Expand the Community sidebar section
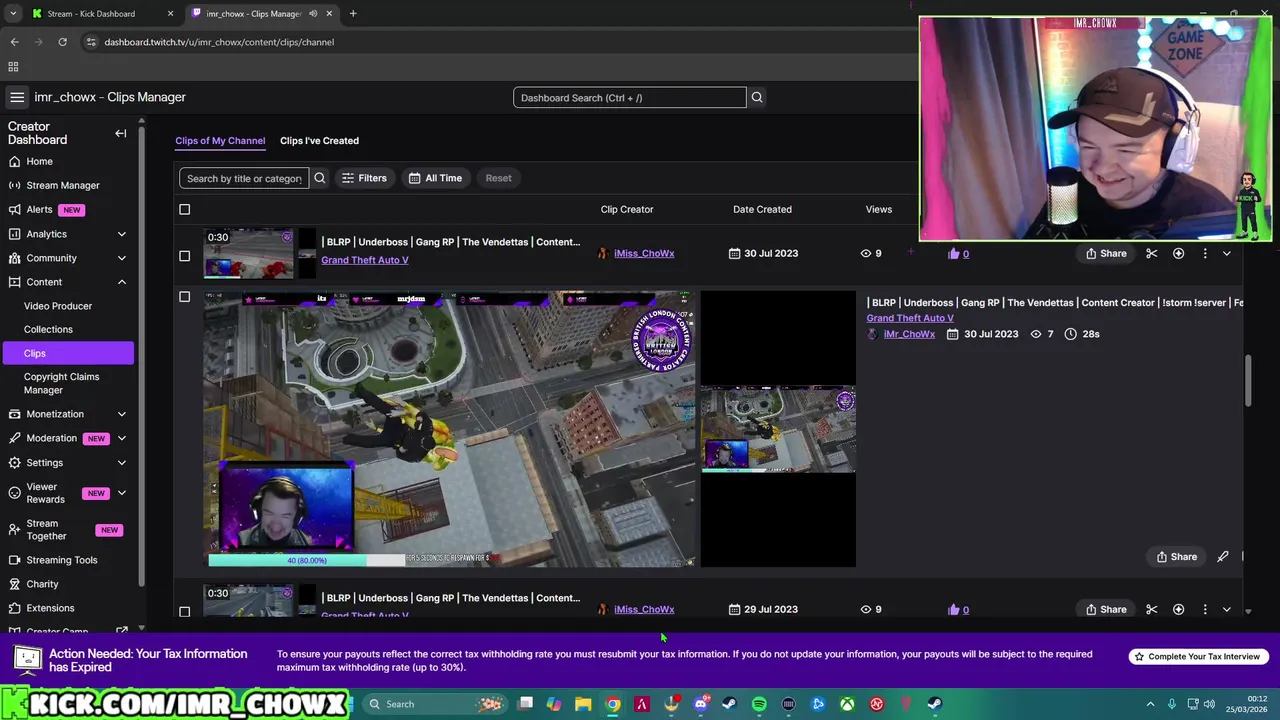The height and width of the screenshot is (720, 1280). (x=121, y=258)
